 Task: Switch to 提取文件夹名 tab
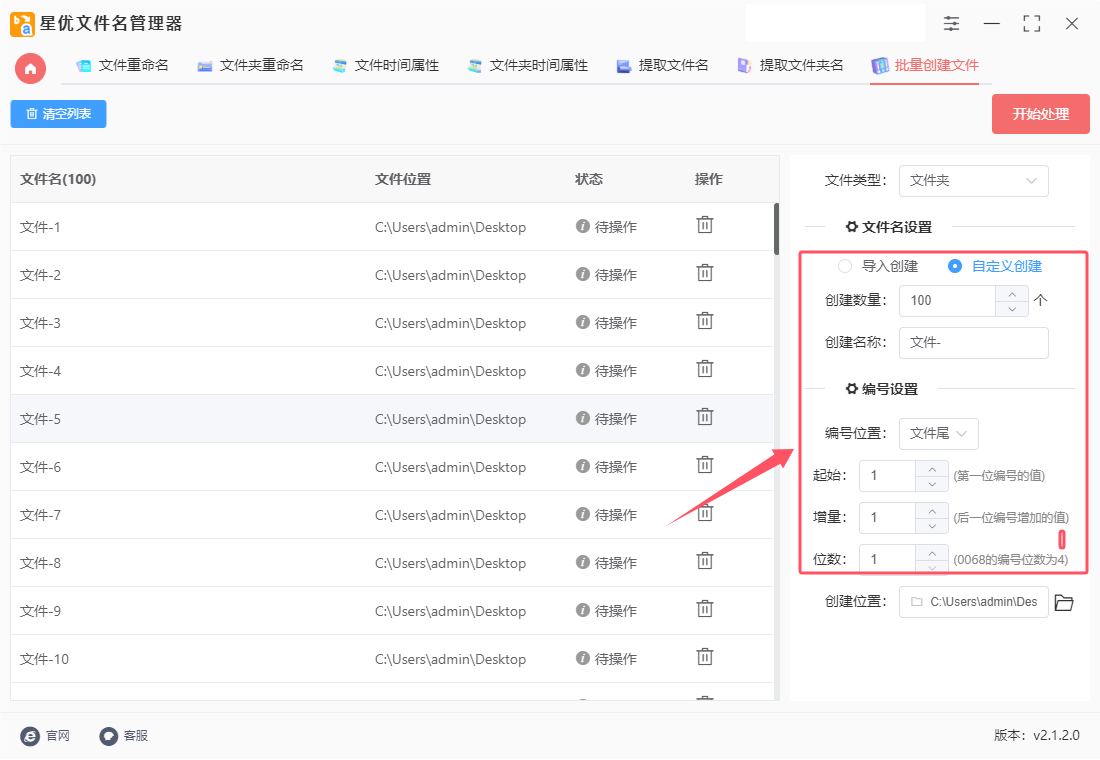tap(790, 65)
